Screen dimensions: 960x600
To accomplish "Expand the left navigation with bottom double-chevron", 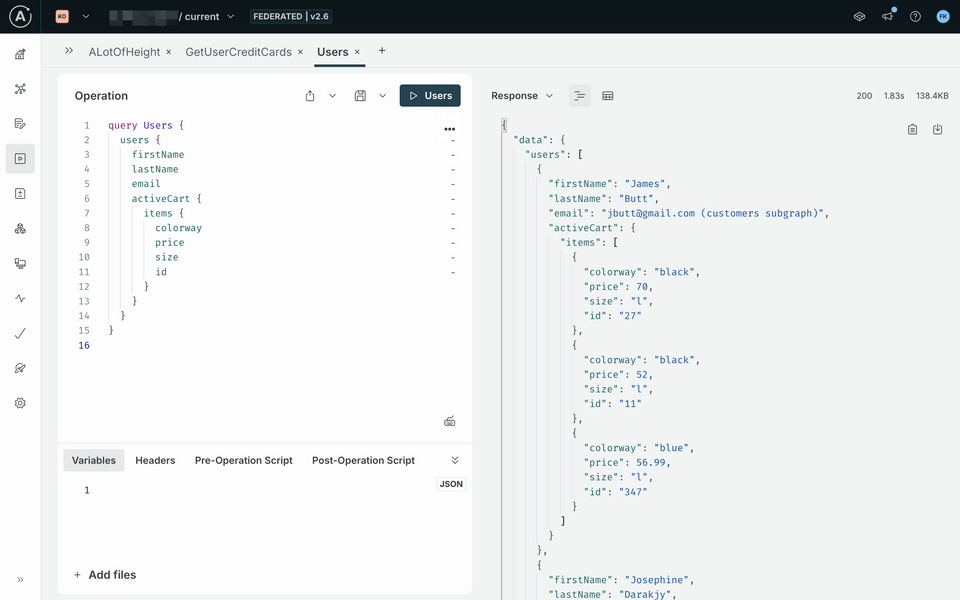I will click(x=20, y=579).
